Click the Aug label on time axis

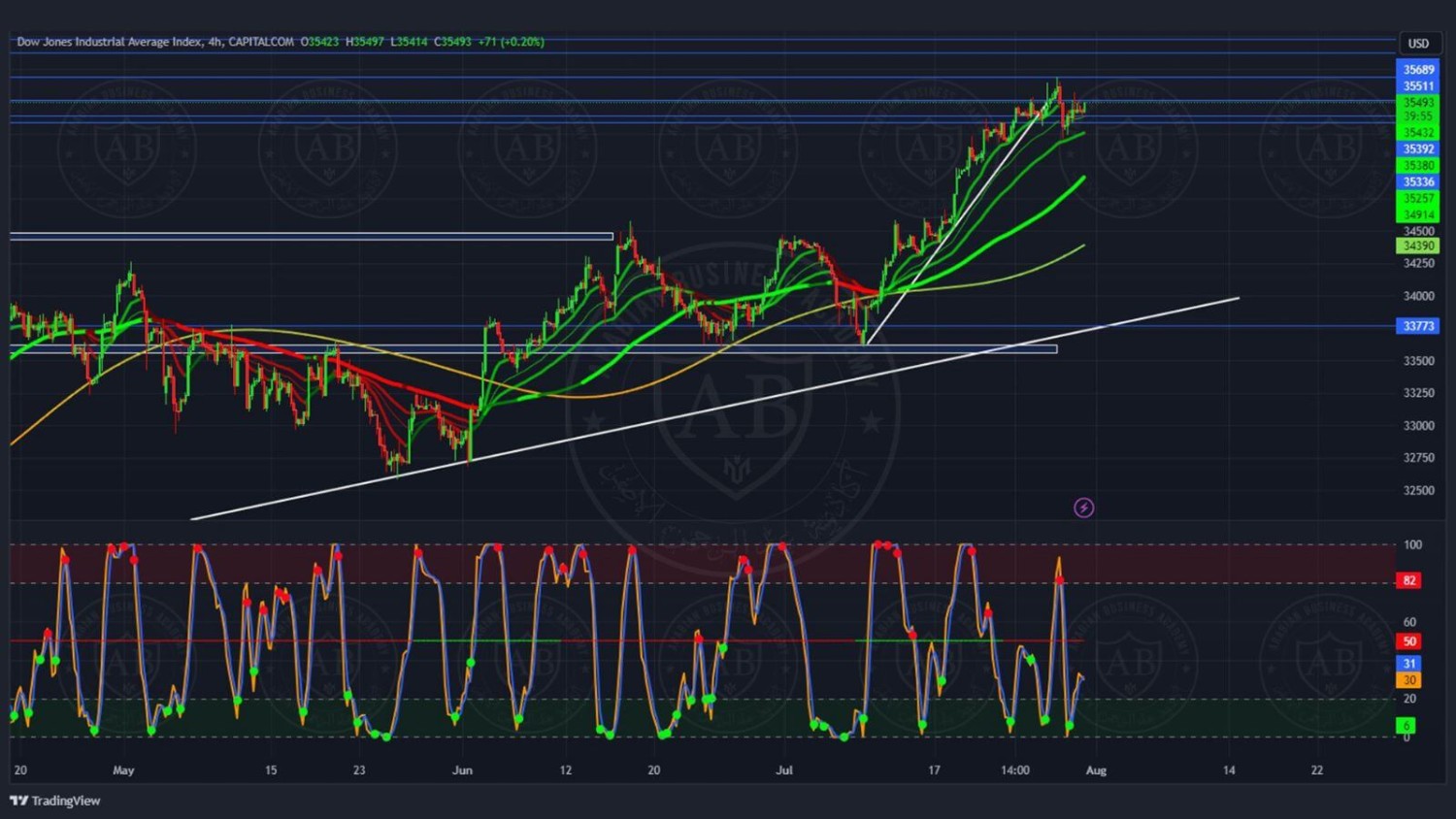click(1096, 770)
